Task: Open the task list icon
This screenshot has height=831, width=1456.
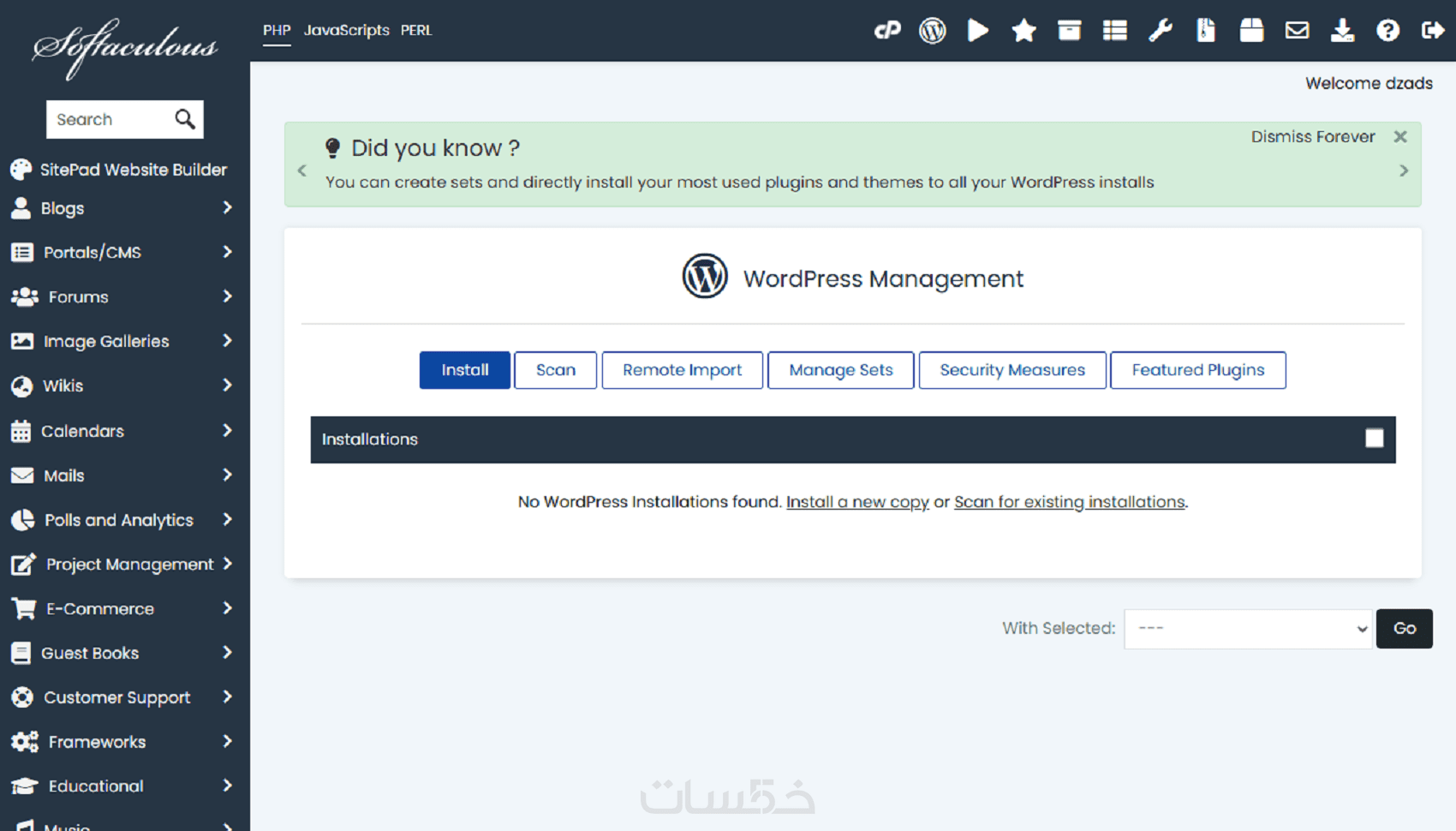Action: [1114, 31]
